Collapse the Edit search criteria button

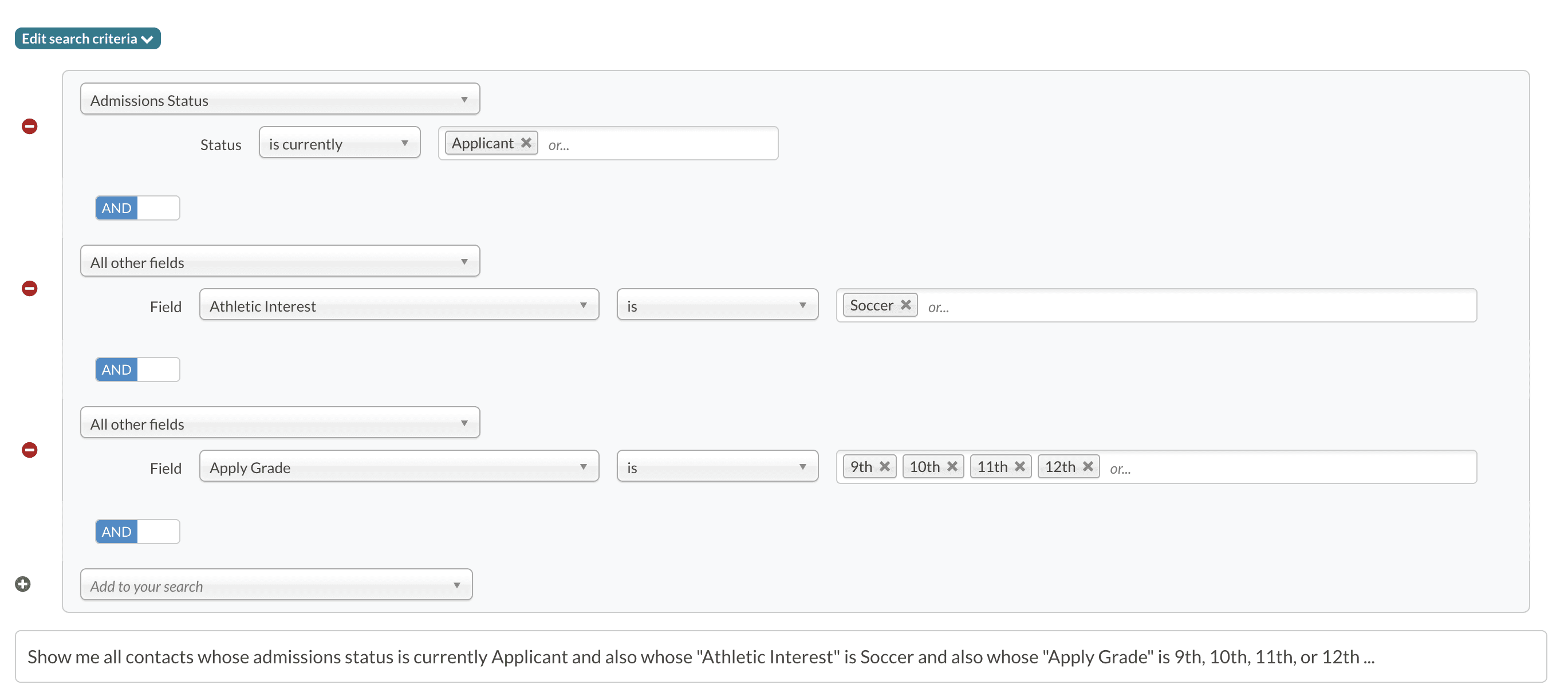(88, 38)
